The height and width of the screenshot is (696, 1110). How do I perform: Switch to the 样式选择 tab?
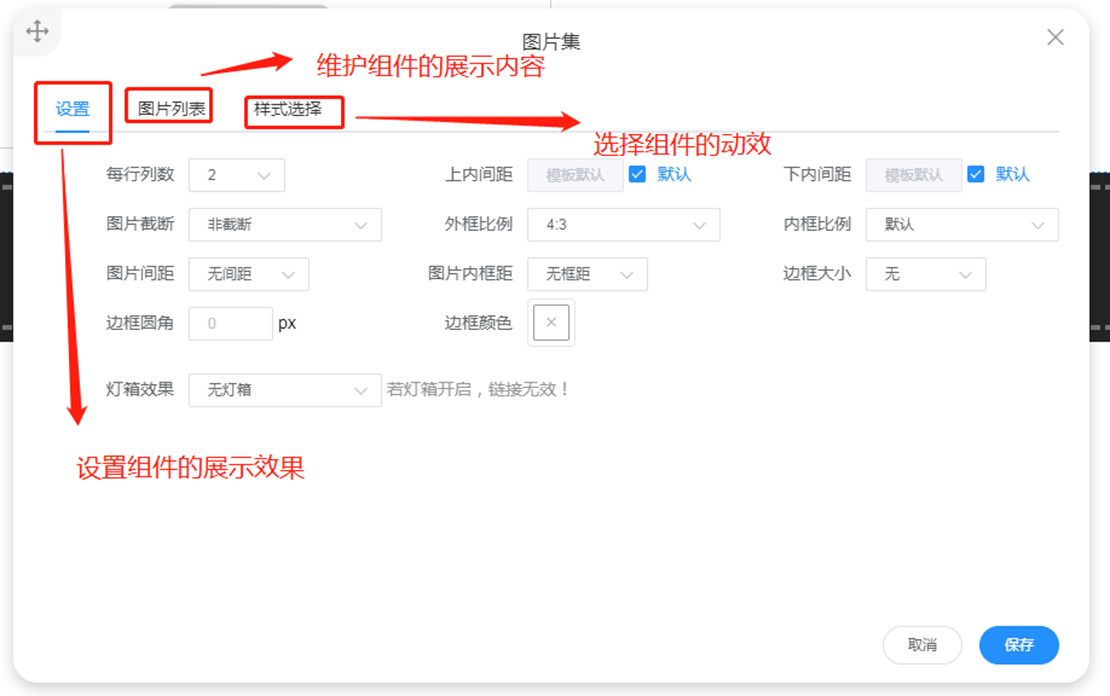coord(288,109)
